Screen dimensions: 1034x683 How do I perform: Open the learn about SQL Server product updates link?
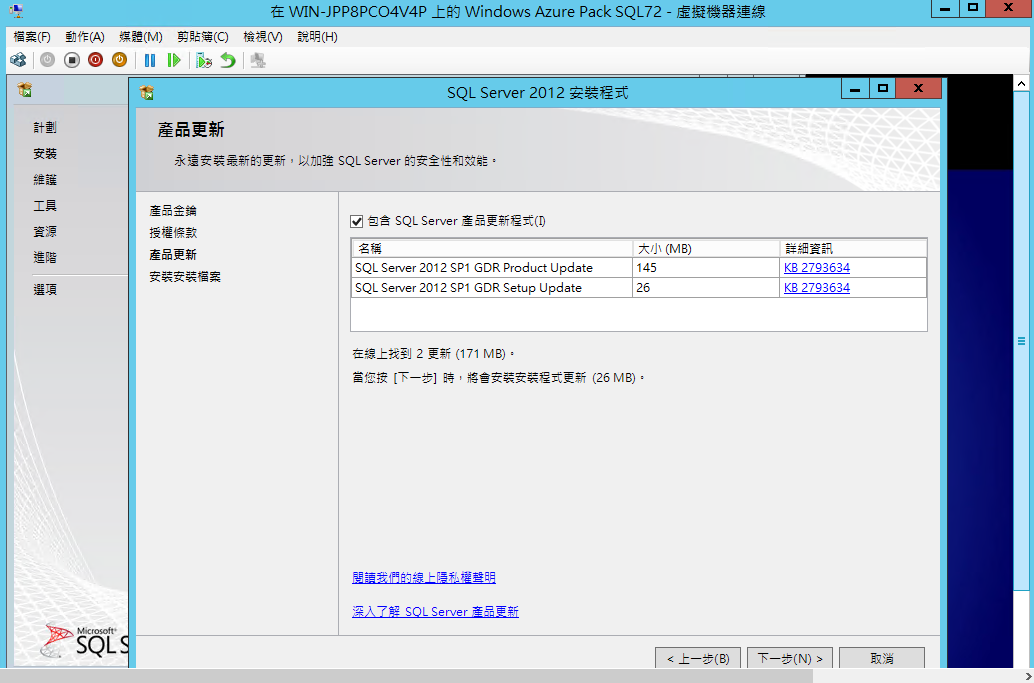pyautogui.click(x=435, y=612)
